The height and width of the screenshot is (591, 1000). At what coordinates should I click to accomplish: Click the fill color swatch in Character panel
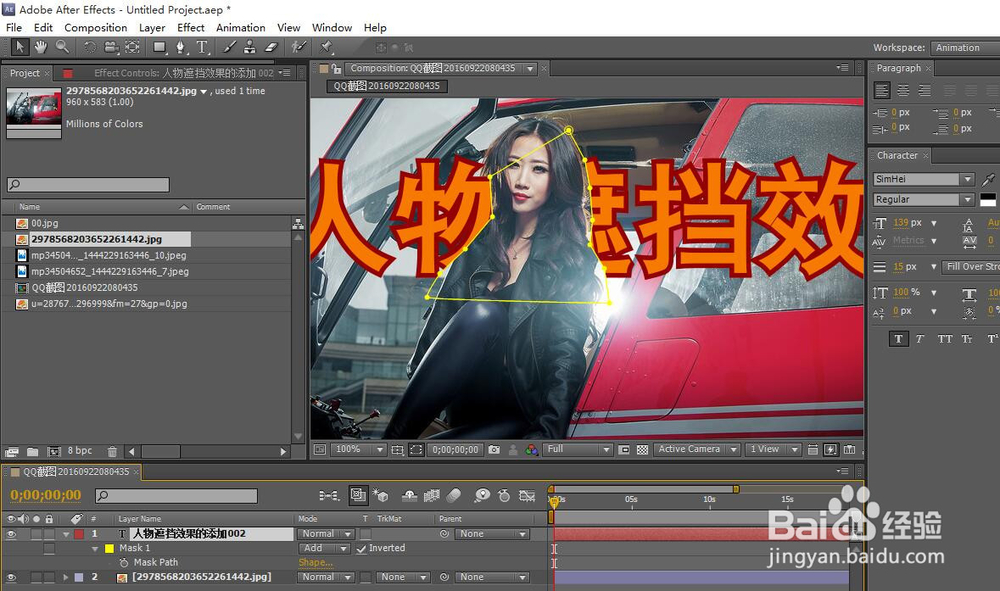988,200
